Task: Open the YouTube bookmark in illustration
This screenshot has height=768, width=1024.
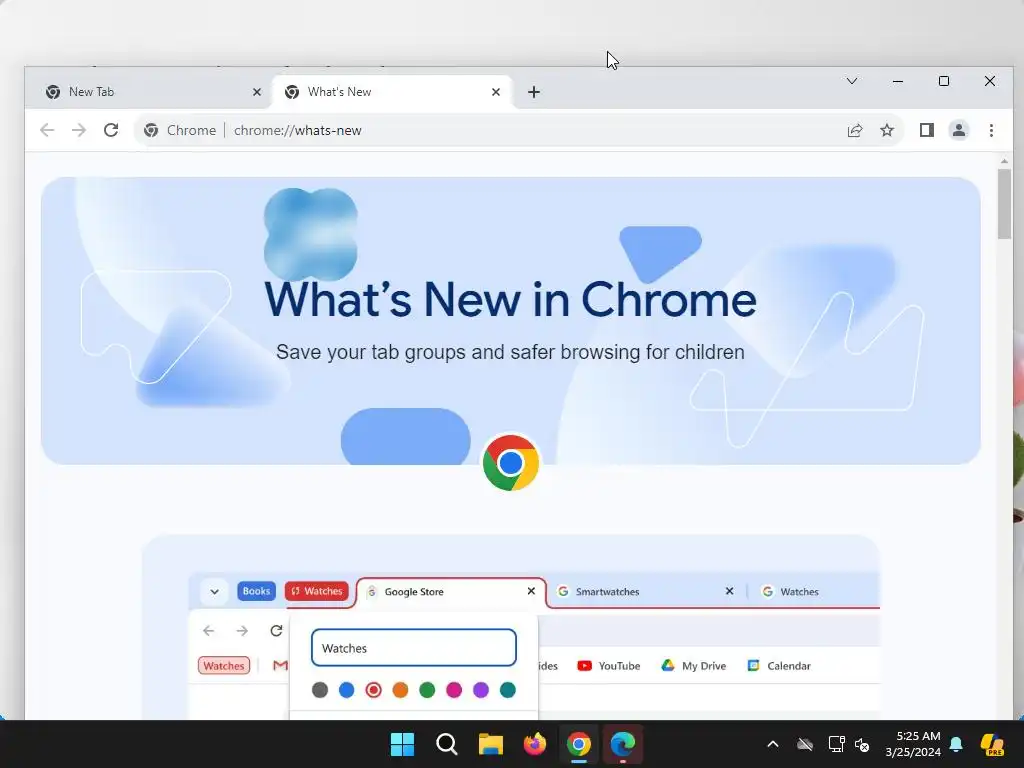Action: point(609,665)
